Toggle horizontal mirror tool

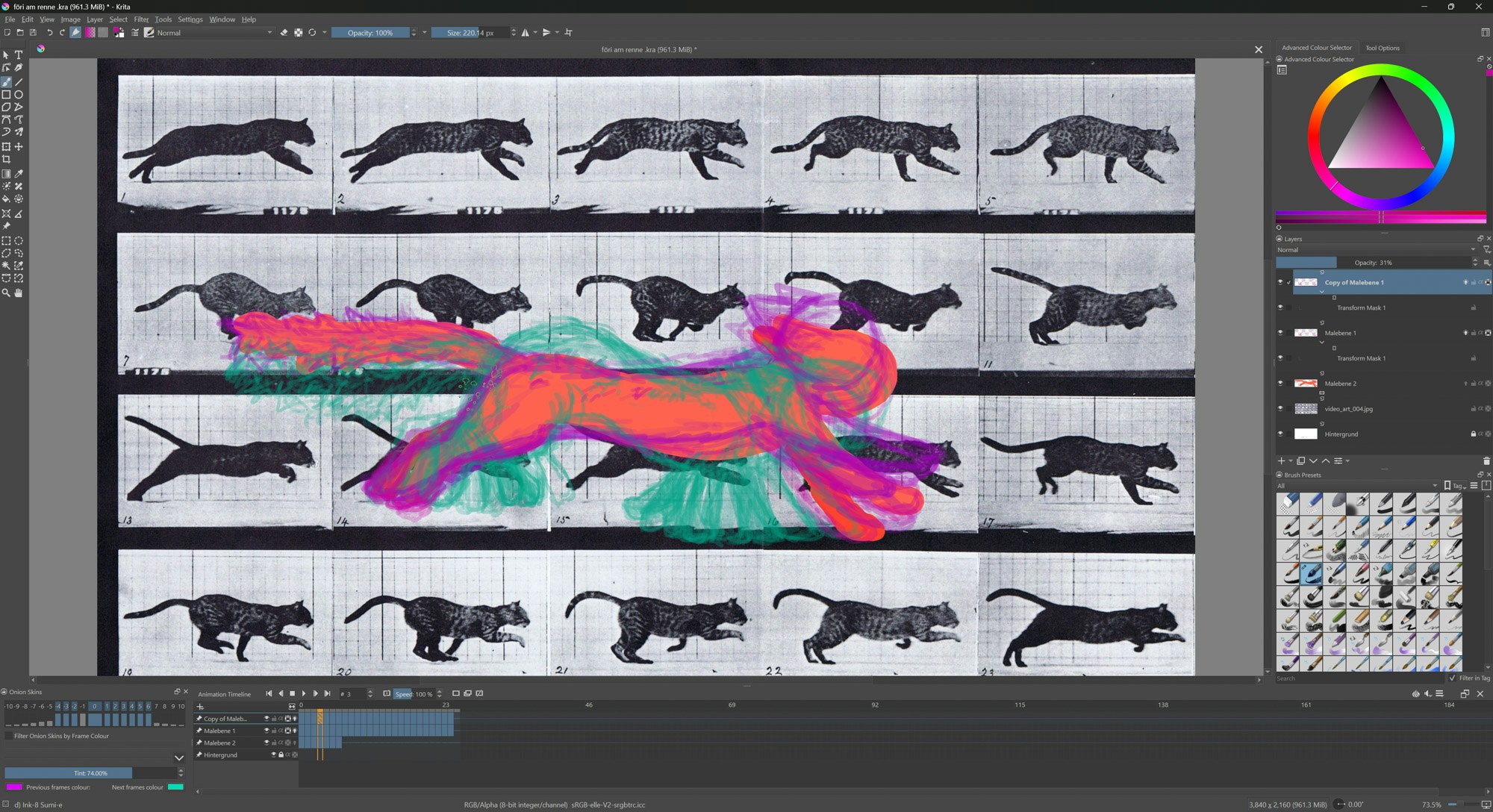tap(526, 33)
